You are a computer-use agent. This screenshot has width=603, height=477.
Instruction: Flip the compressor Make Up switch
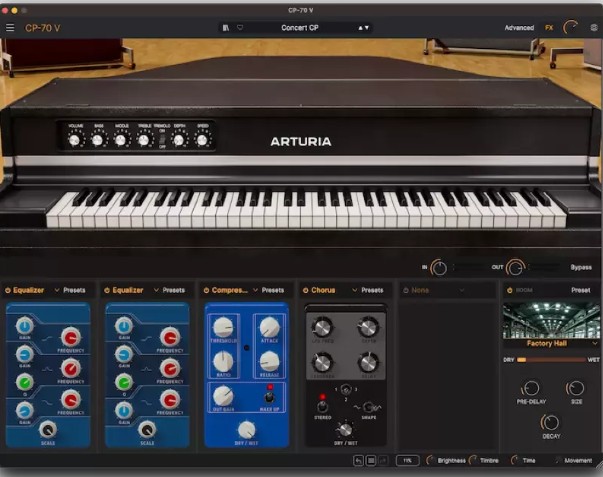point(270,396)
